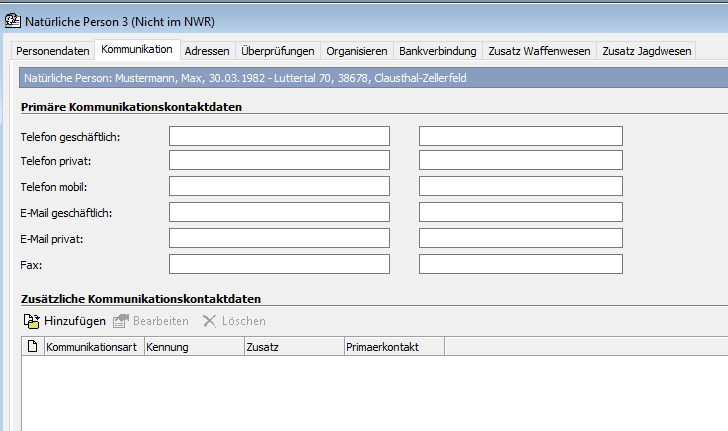Click the Bearbeiten edit icon
This screenshot has width=728, height=431.
pos(121,321)
